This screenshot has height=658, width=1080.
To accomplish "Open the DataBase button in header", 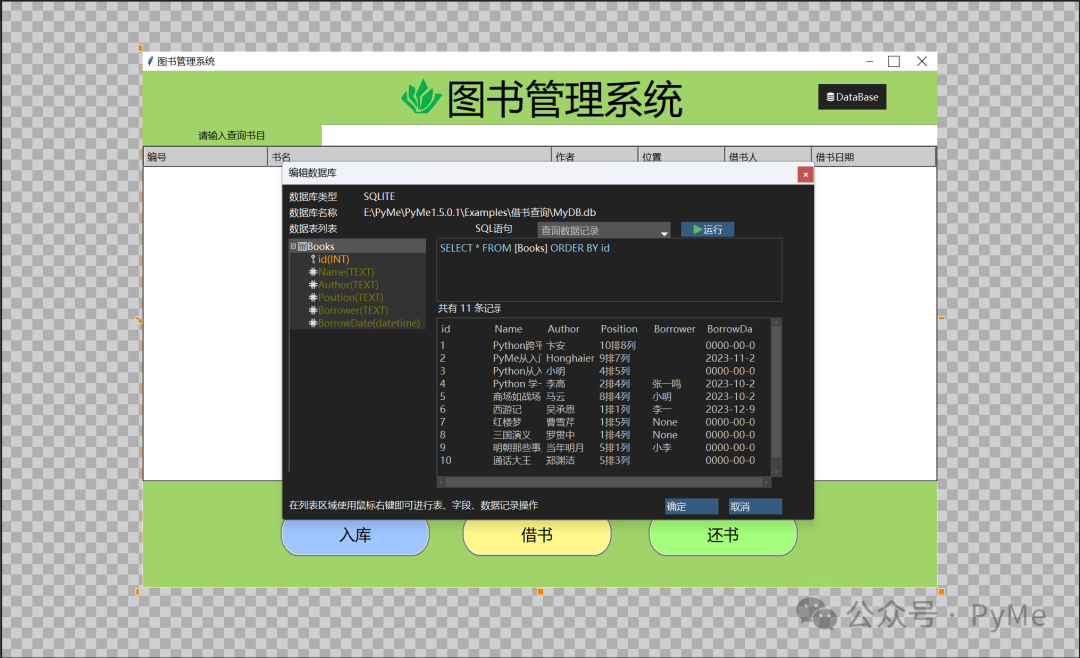I will pyautogui.click(x=852, y=97).
